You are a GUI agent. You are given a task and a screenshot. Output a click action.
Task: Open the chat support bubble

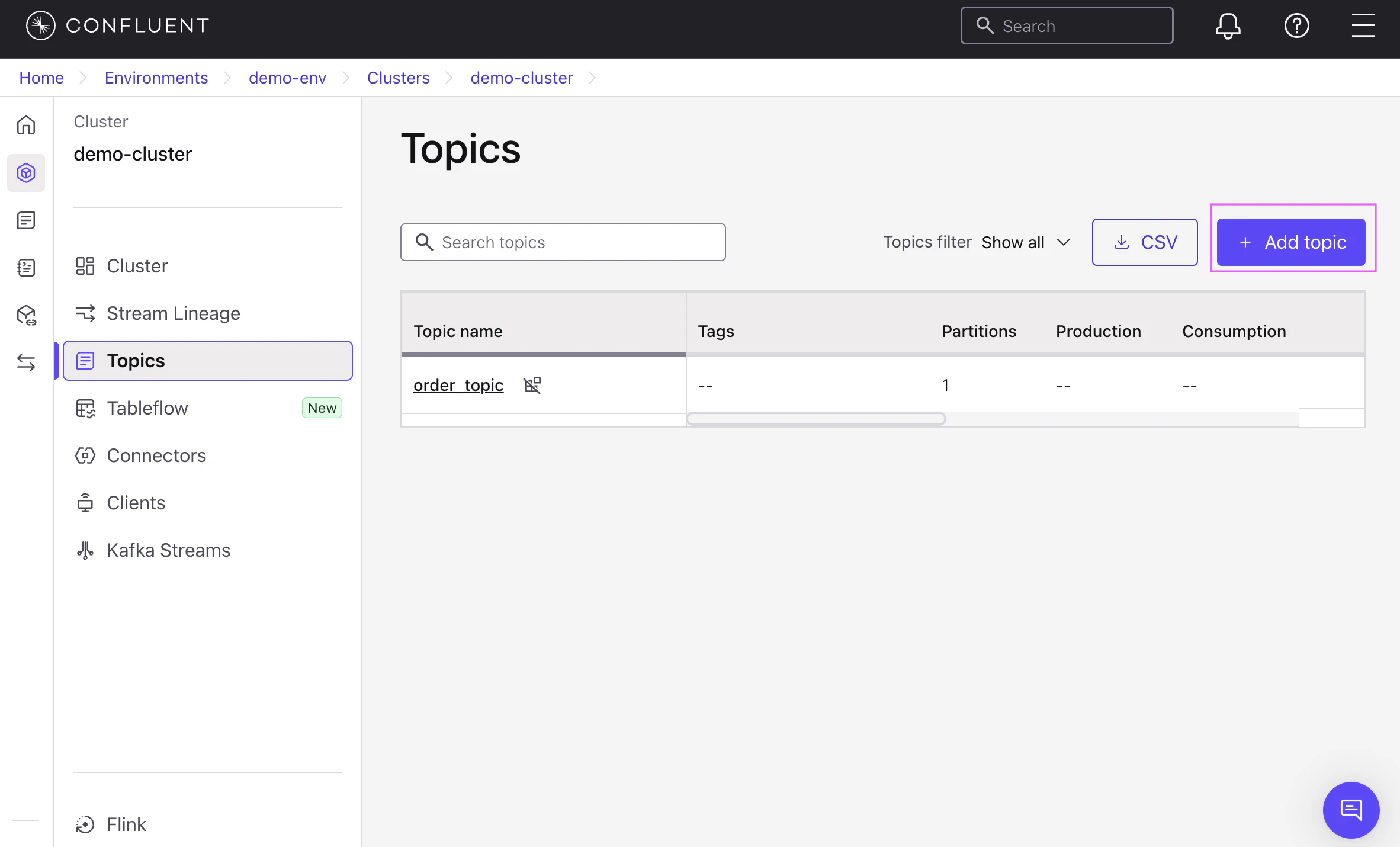tap(1351, 810)
